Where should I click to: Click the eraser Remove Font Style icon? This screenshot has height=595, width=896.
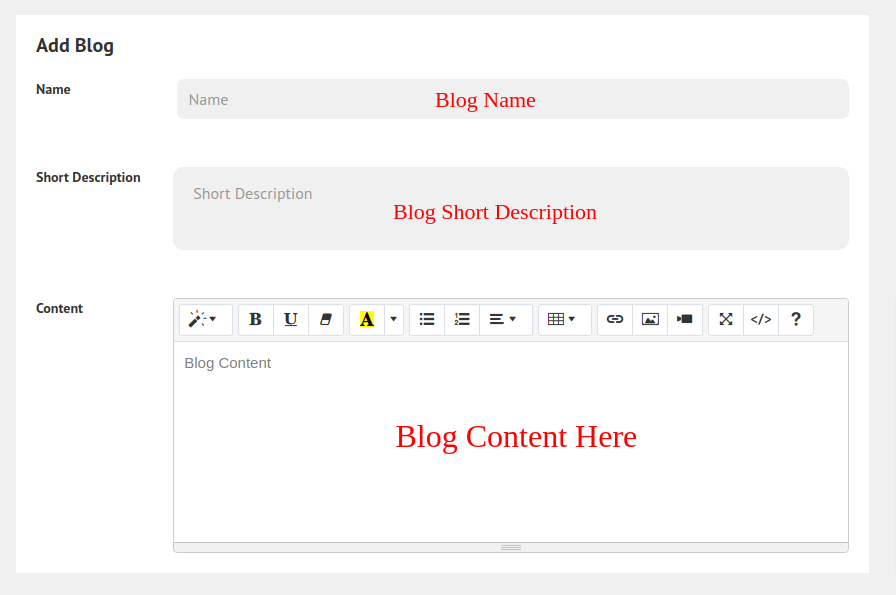325,319
